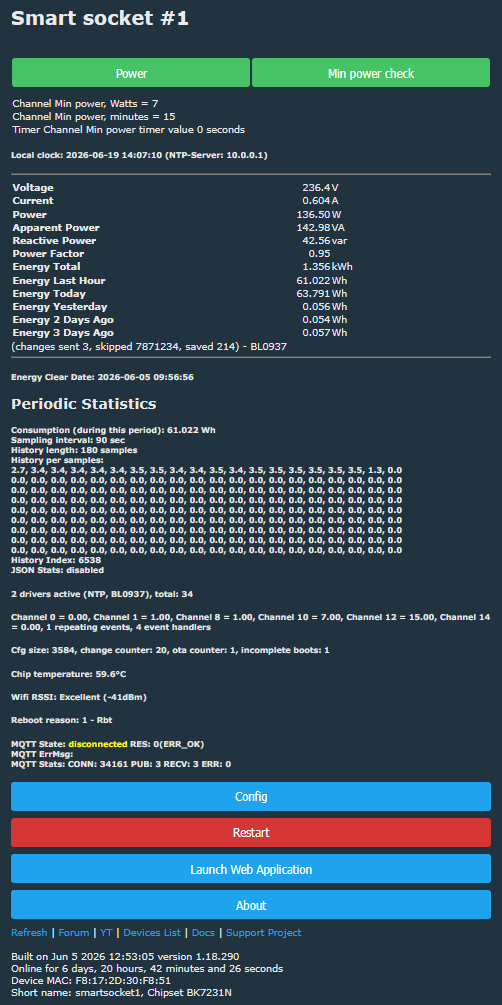Click the Voltage reading 236.4 V
Image resolution: width=502 pixels, height=1005 pixels.
321,188
